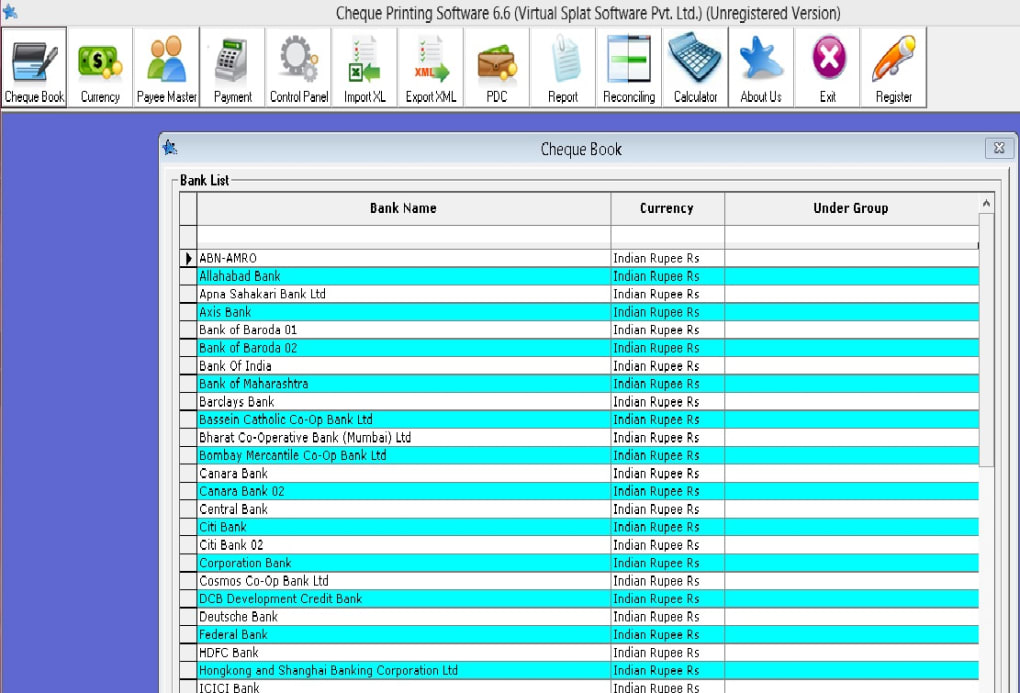Open the About Us screen
1020x693 pixels.
tap(760, 66)
